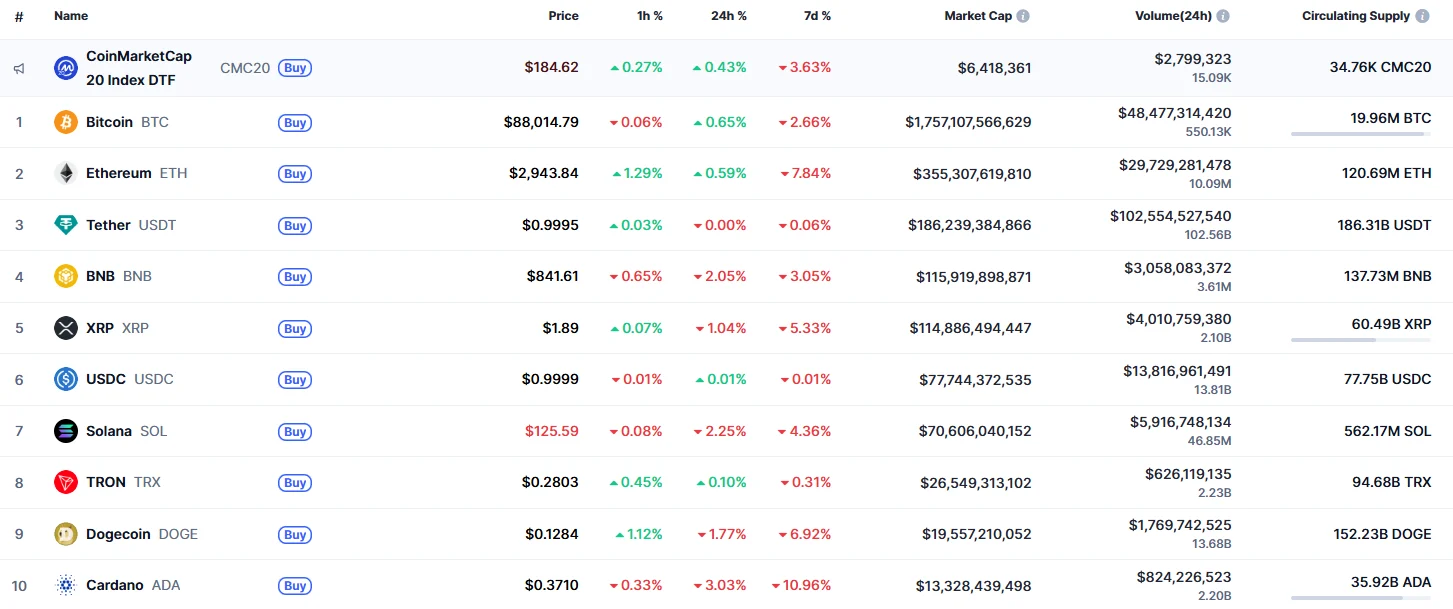Click the Dogecoin logo icon
The height and width of the screenshot is (609, 1453).
[65, 534]
